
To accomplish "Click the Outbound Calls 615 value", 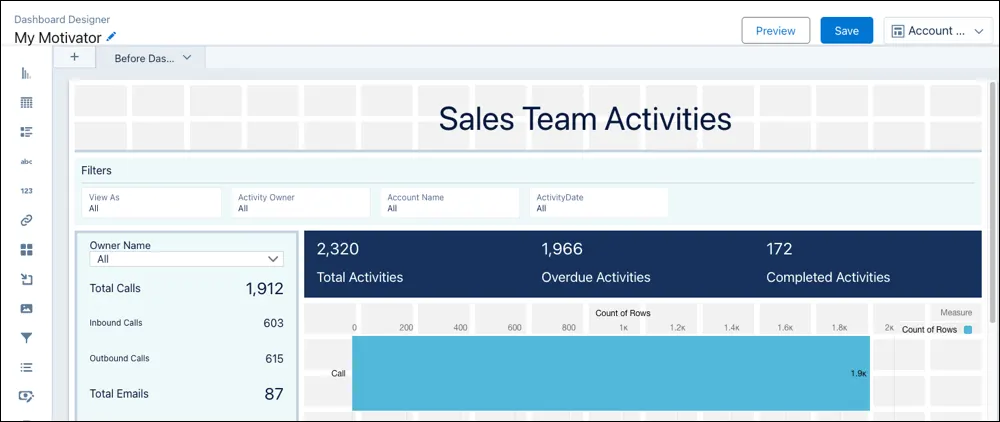I will [x=274, y=358].
